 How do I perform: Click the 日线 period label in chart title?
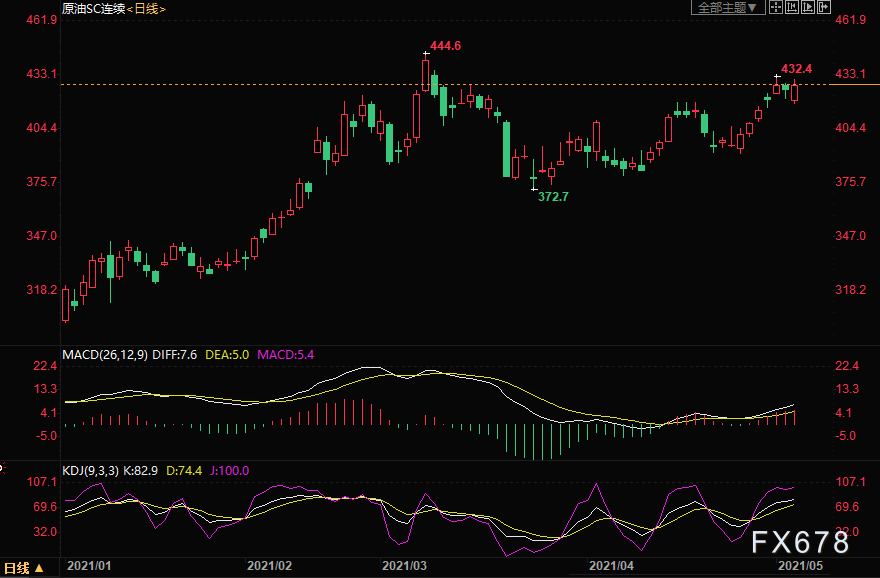(146, 8)
